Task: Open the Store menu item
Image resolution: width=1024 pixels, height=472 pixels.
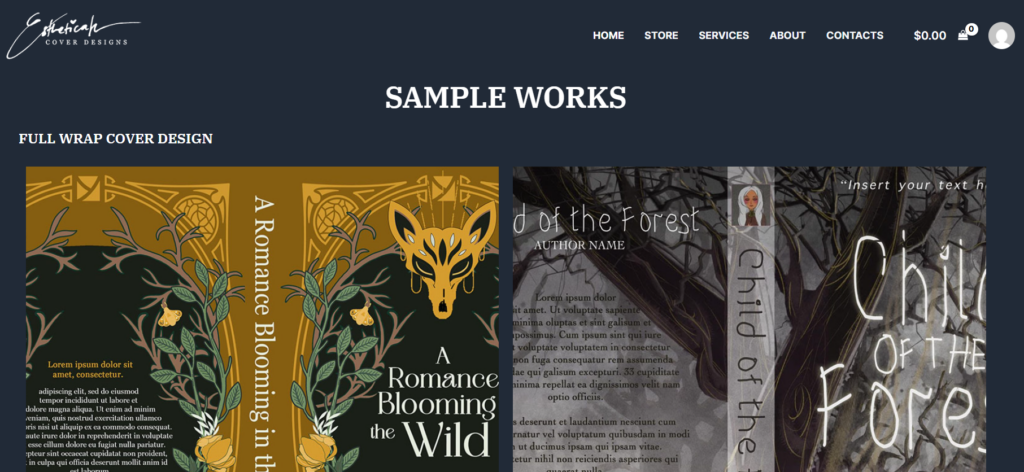Action: (661, 35)
